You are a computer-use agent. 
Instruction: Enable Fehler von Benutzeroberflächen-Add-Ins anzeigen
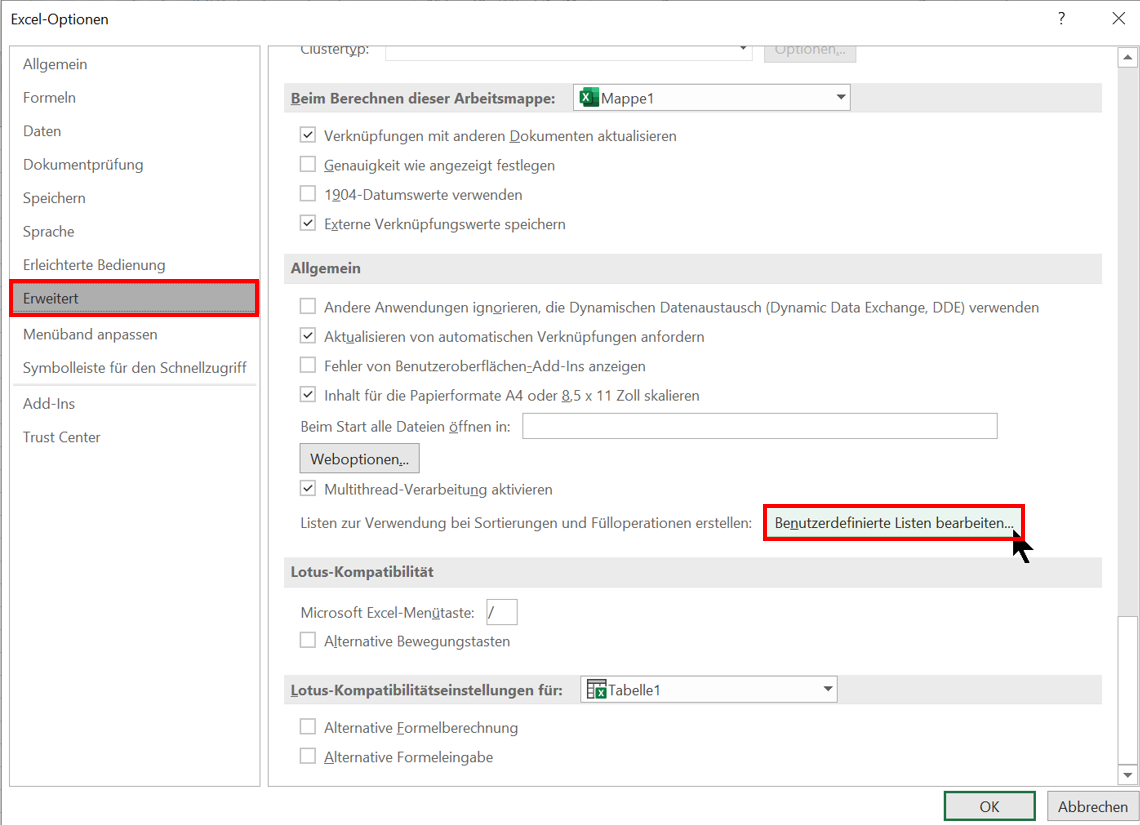tap(308, 366)
